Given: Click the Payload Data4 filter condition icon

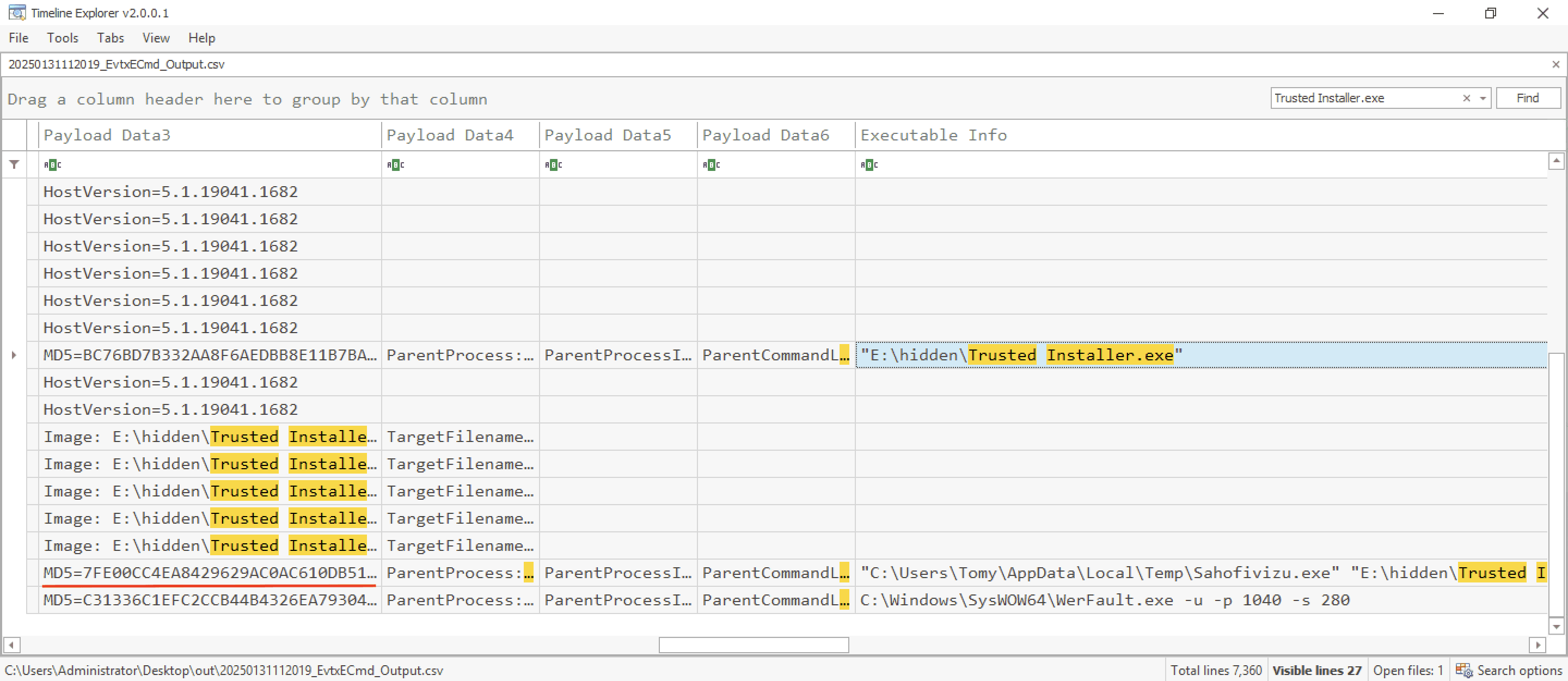Looking at the screenshot, I should click(396, 164).
